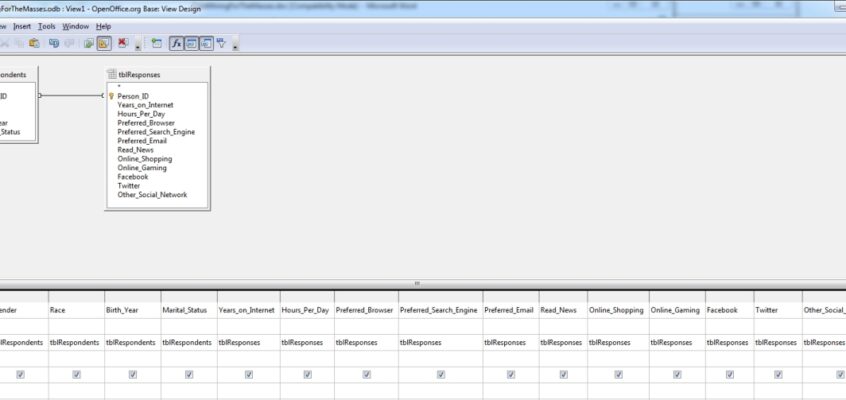Toggle Distinct Values filter icon
This screenshot has width=846, height=400.
coord(221,44)
